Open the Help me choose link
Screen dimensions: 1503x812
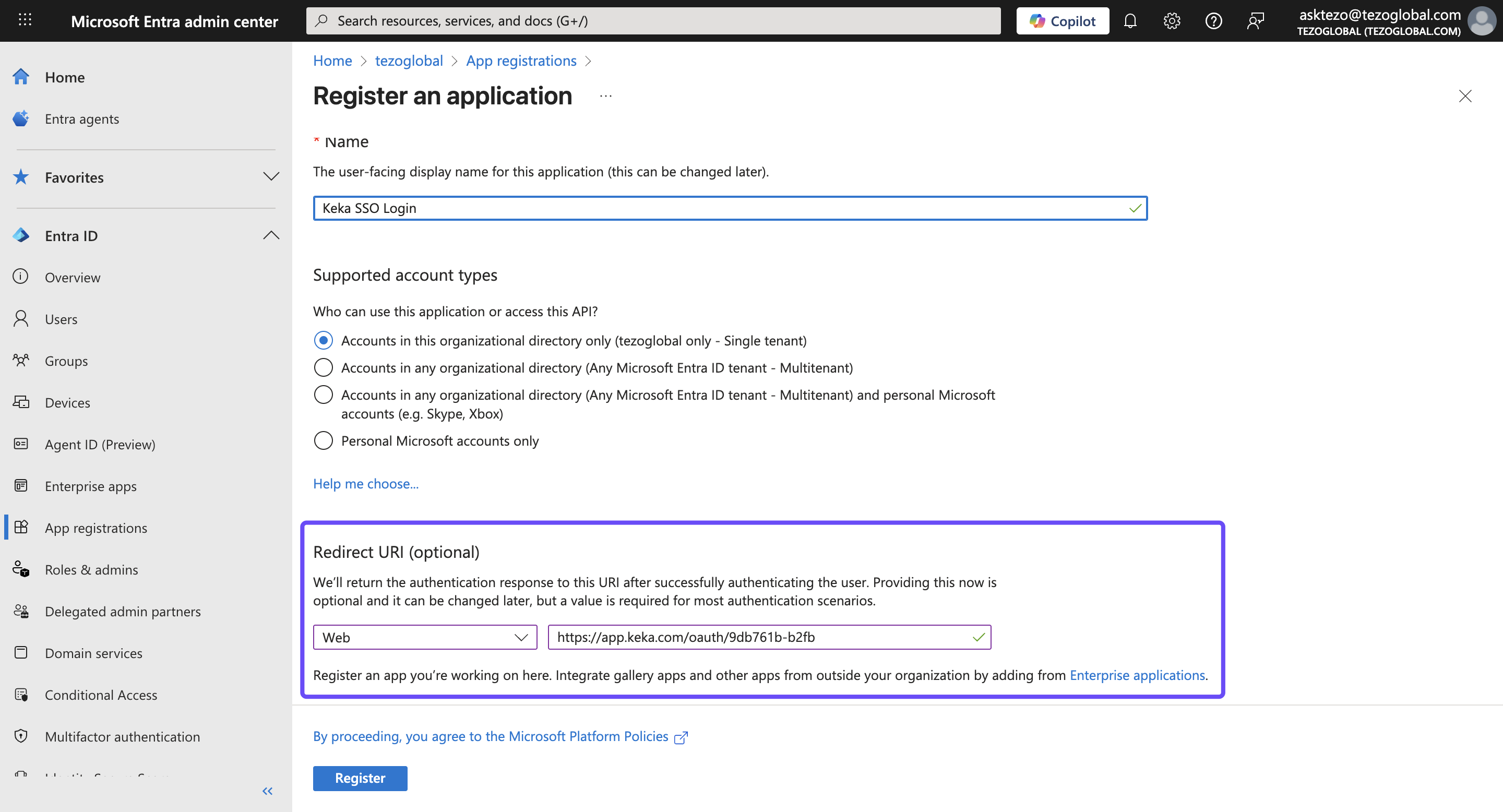365,484
